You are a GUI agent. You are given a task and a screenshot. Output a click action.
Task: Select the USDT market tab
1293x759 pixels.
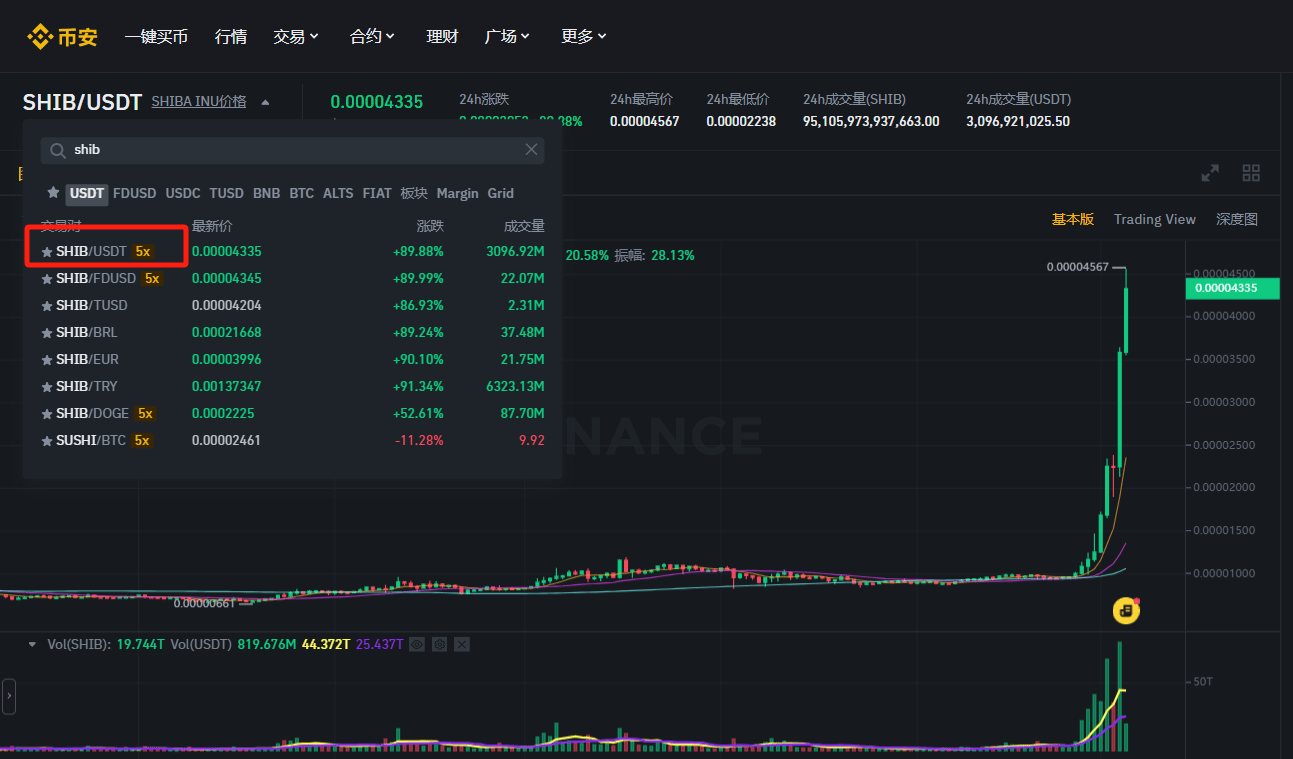[87, 193]
